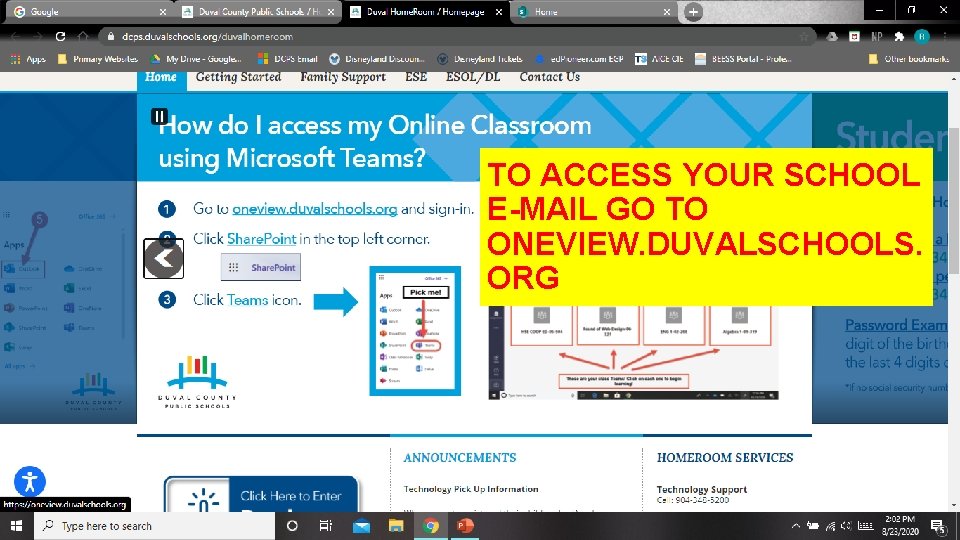Open Chrome's three-dot menu
Screen dimensions: 960x540
(945, 37)
